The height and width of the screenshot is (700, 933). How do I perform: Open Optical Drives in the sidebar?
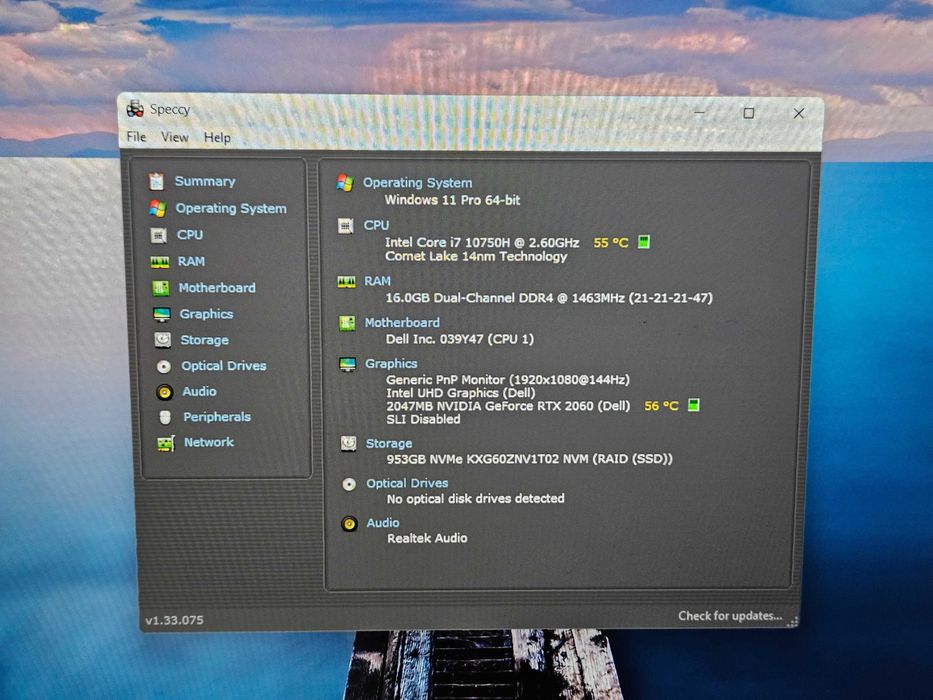click(x=224, y=365)
